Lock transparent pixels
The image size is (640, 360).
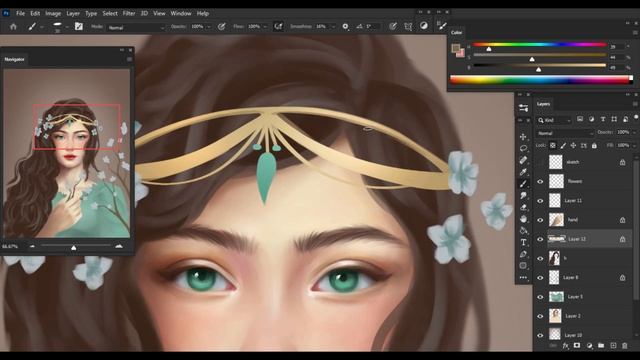tap(553, 145)
